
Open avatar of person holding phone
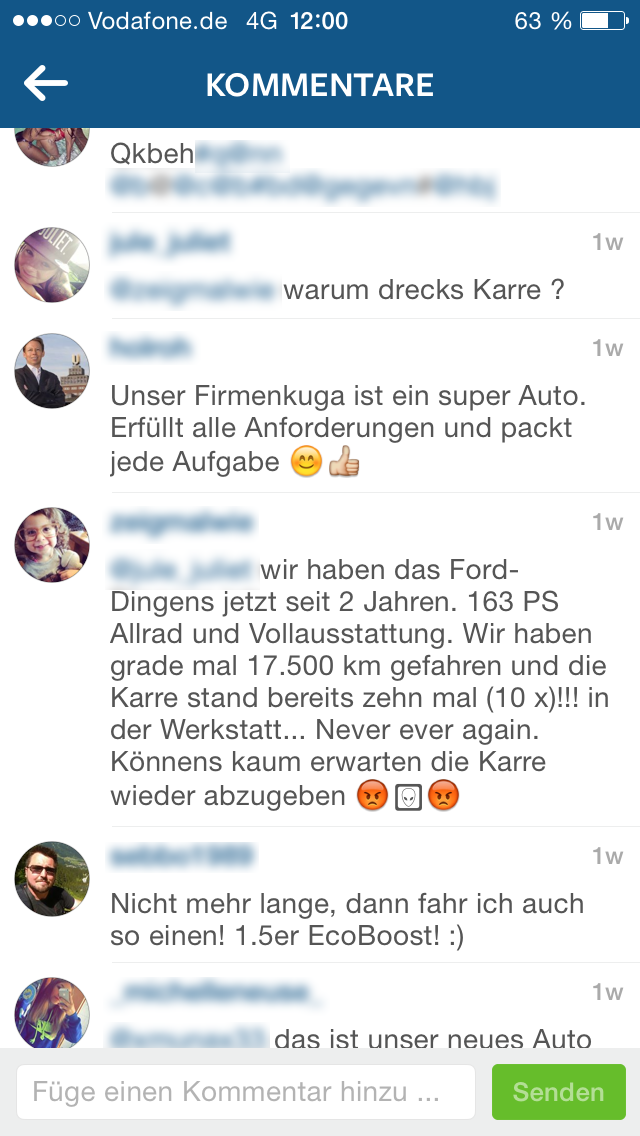(x=52, y=1013)
